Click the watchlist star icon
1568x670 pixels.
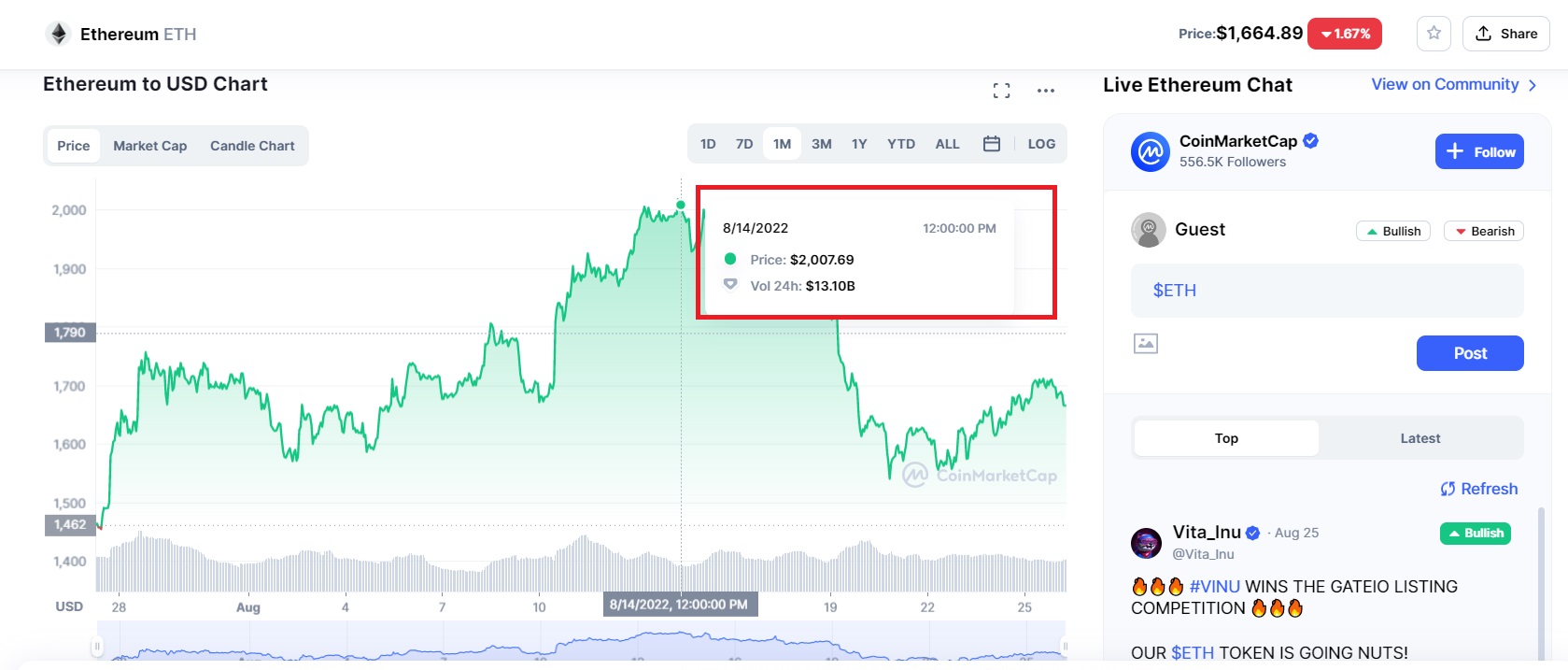(1434, 34)
